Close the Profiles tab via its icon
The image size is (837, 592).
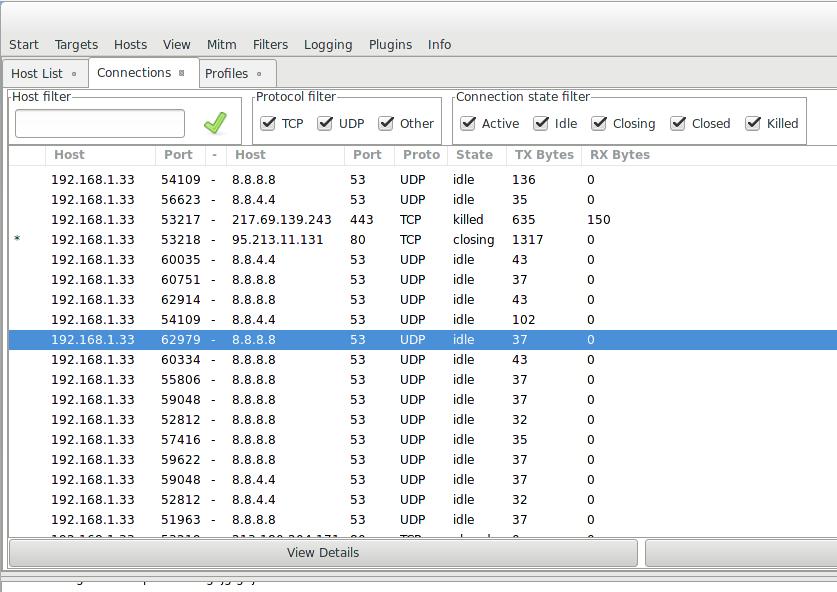(x=259, y=74)
